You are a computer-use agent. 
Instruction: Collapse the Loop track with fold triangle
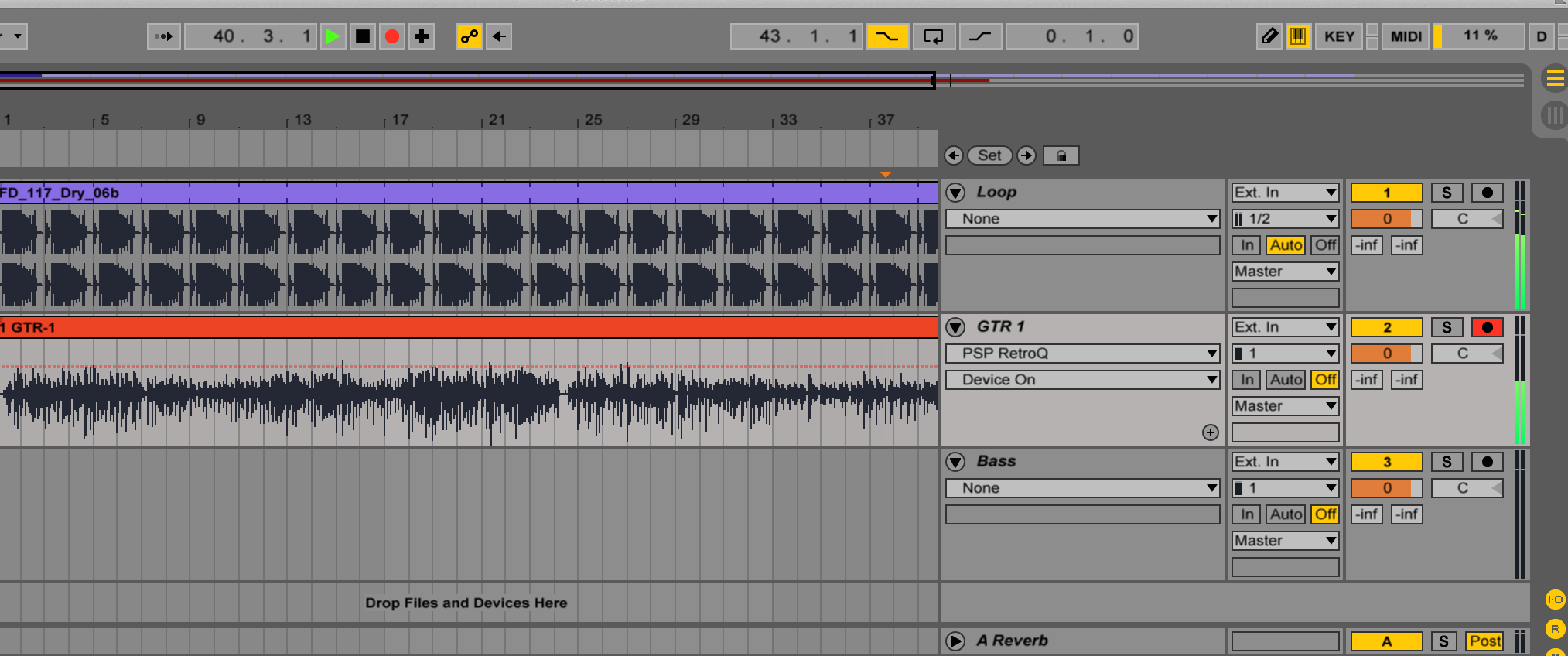[x=956, y=193]
